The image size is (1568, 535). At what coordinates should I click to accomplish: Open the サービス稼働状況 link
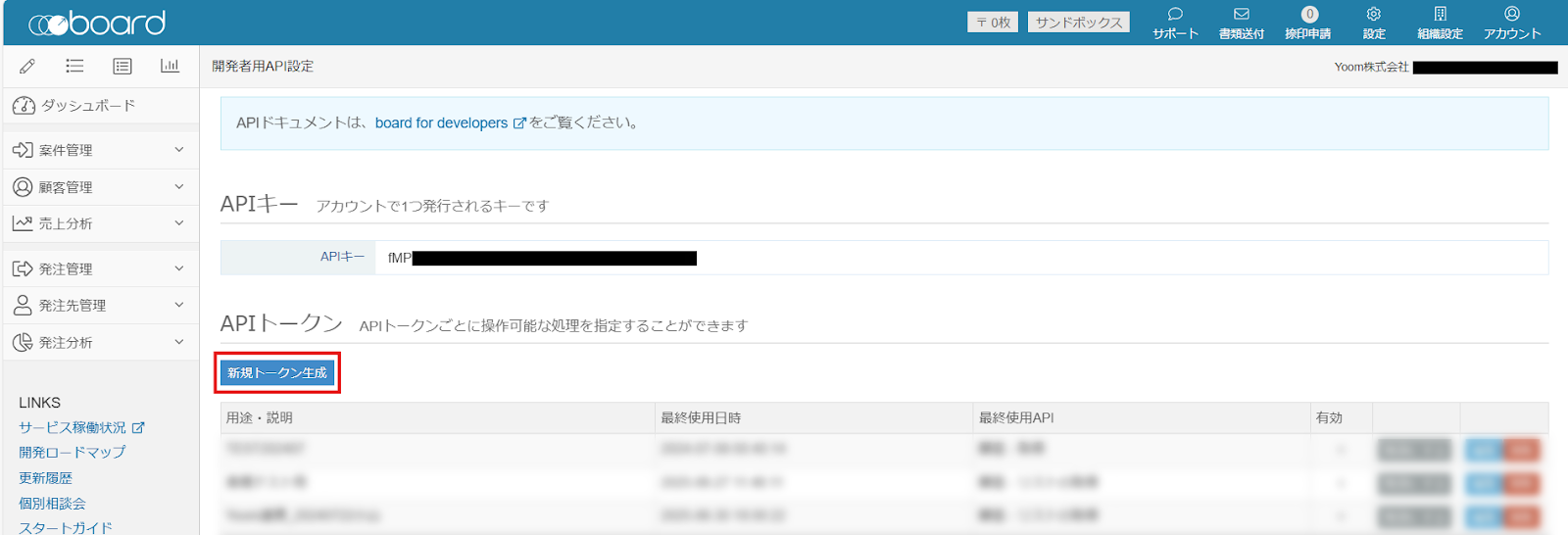[x=73, y=428]
